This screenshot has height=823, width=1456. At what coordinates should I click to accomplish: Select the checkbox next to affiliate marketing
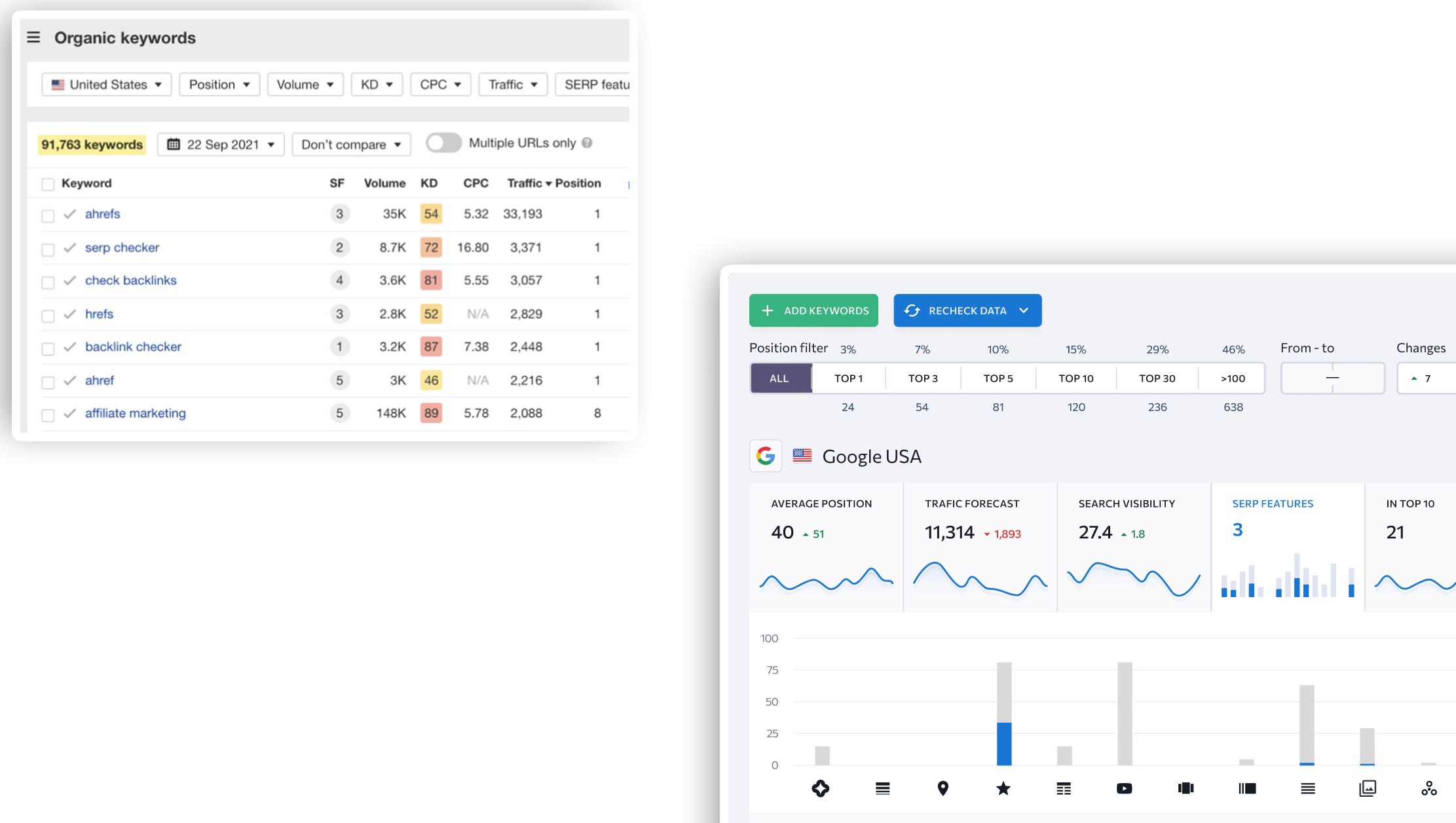[x=48, y=414]
